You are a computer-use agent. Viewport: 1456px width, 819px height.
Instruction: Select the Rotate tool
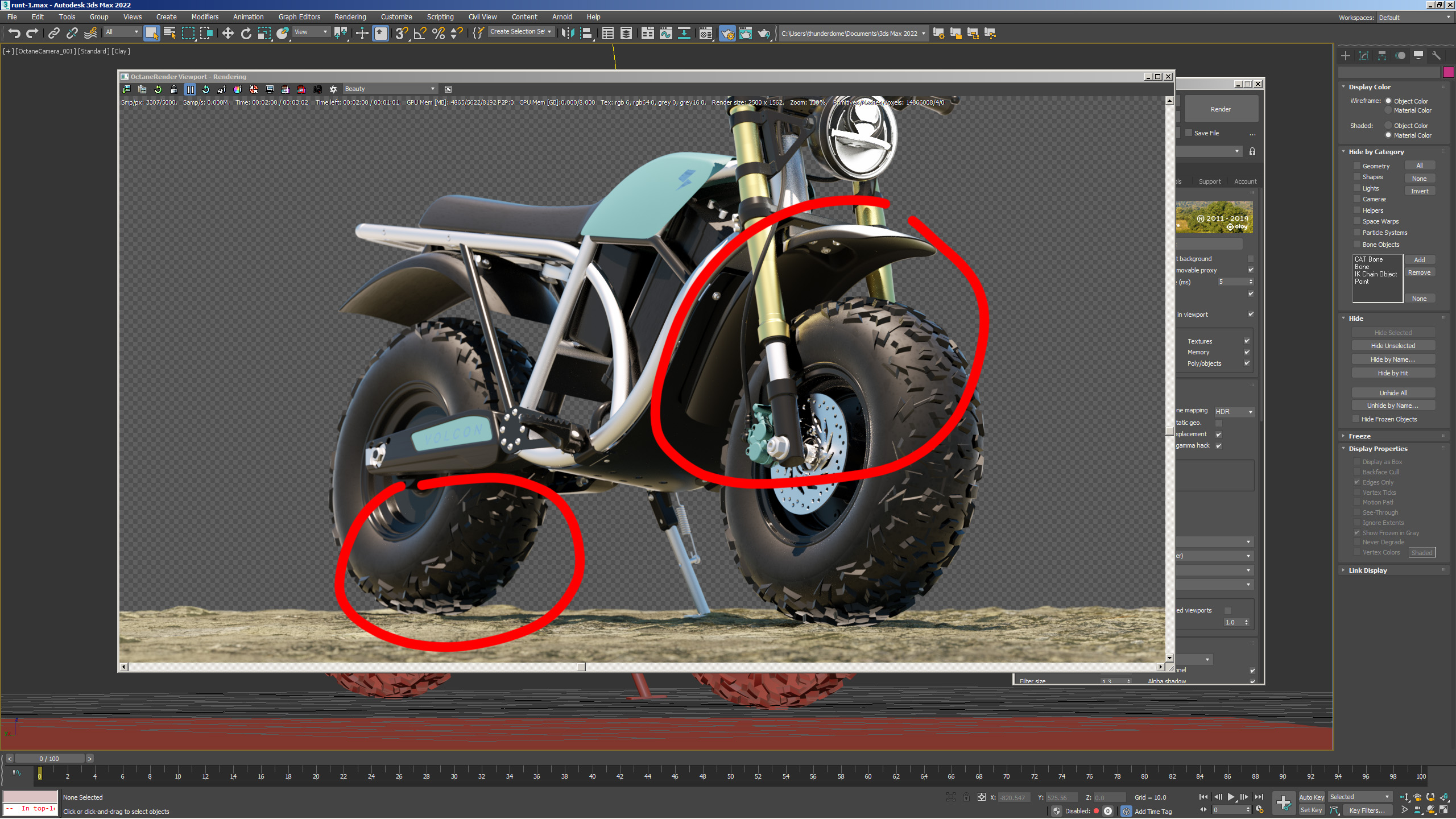click(x=246, y=34)
